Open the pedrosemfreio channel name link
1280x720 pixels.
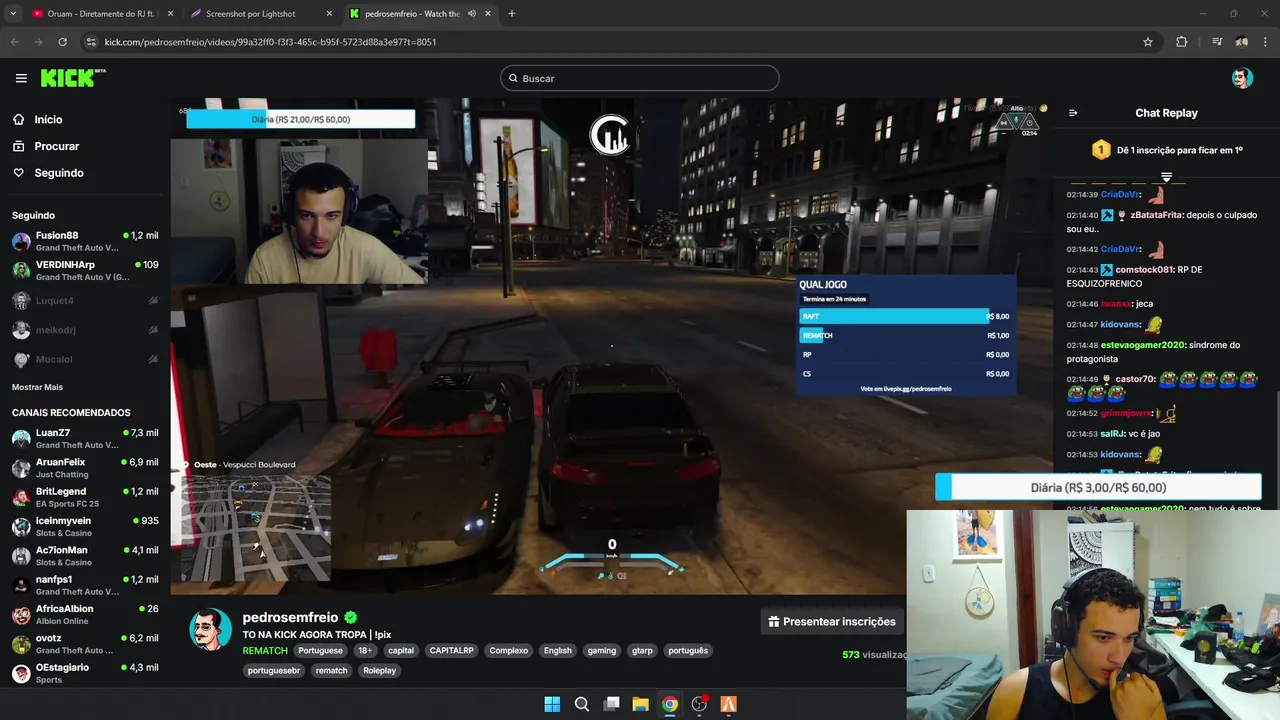tap(290, 618)
